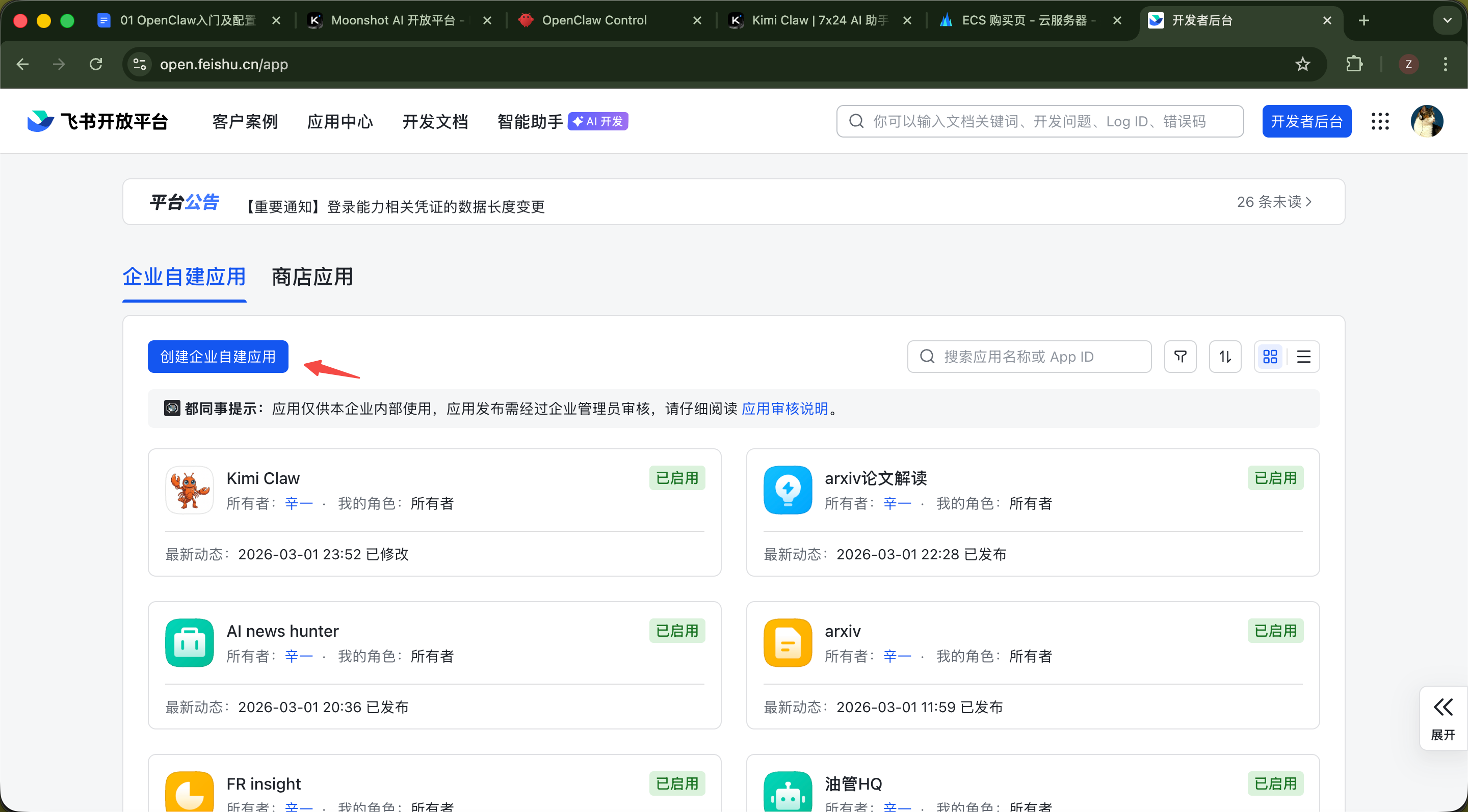
Task: Click the 2026-03-01 20:36 已发布 activity text
Action: (x=323, y=707)
